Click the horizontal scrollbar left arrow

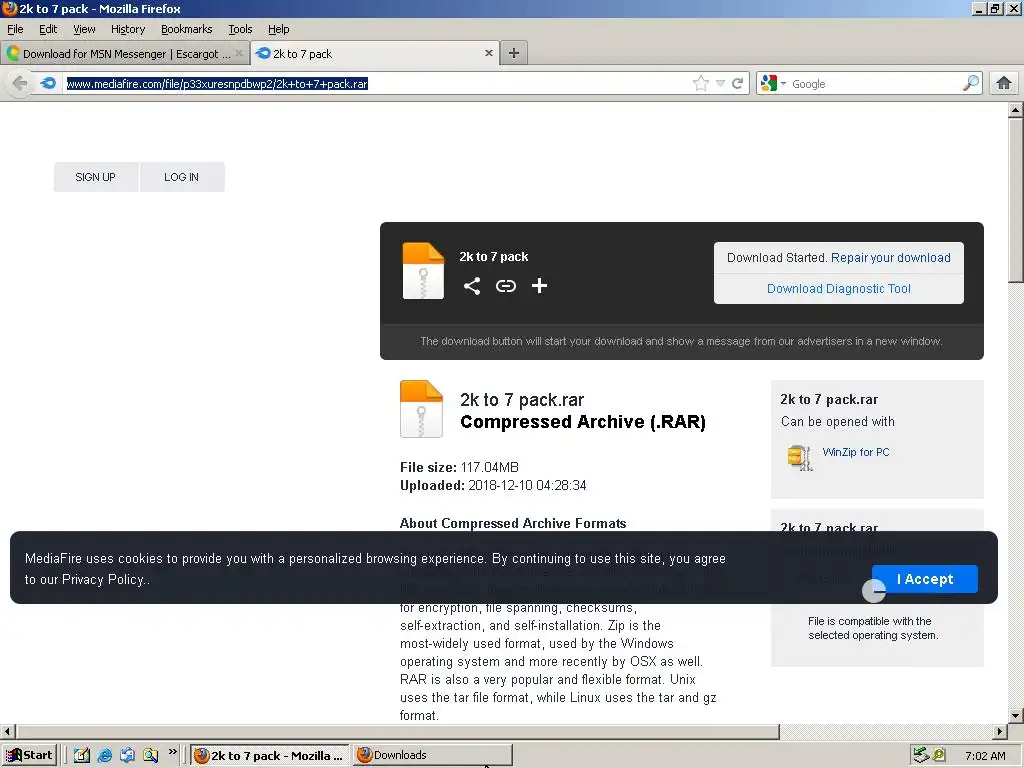click(x=8, y=731)
